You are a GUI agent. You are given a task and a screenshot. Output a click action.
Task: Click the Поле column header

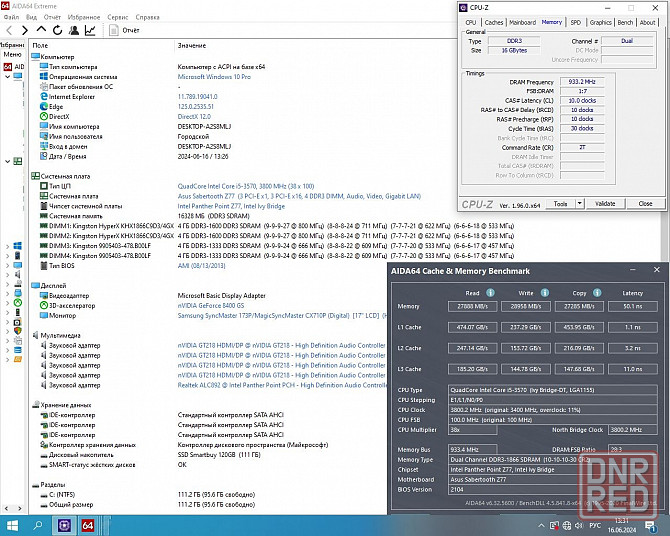coord(40,45)
